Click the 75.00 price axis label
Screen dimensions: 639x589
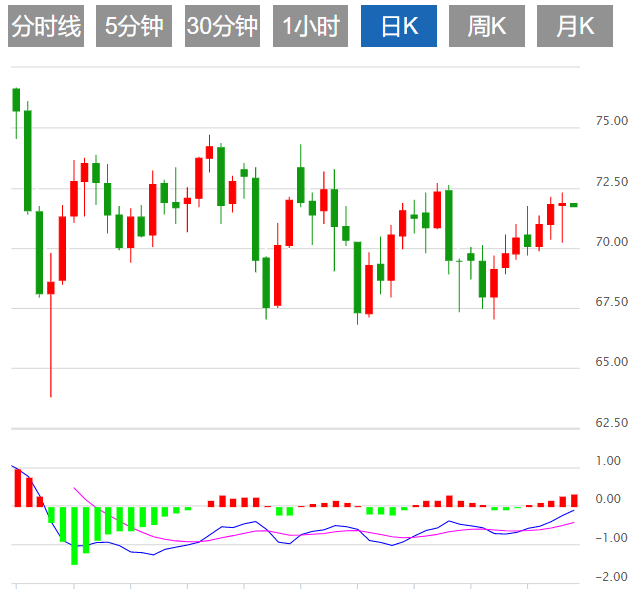[x=611, y=121]
